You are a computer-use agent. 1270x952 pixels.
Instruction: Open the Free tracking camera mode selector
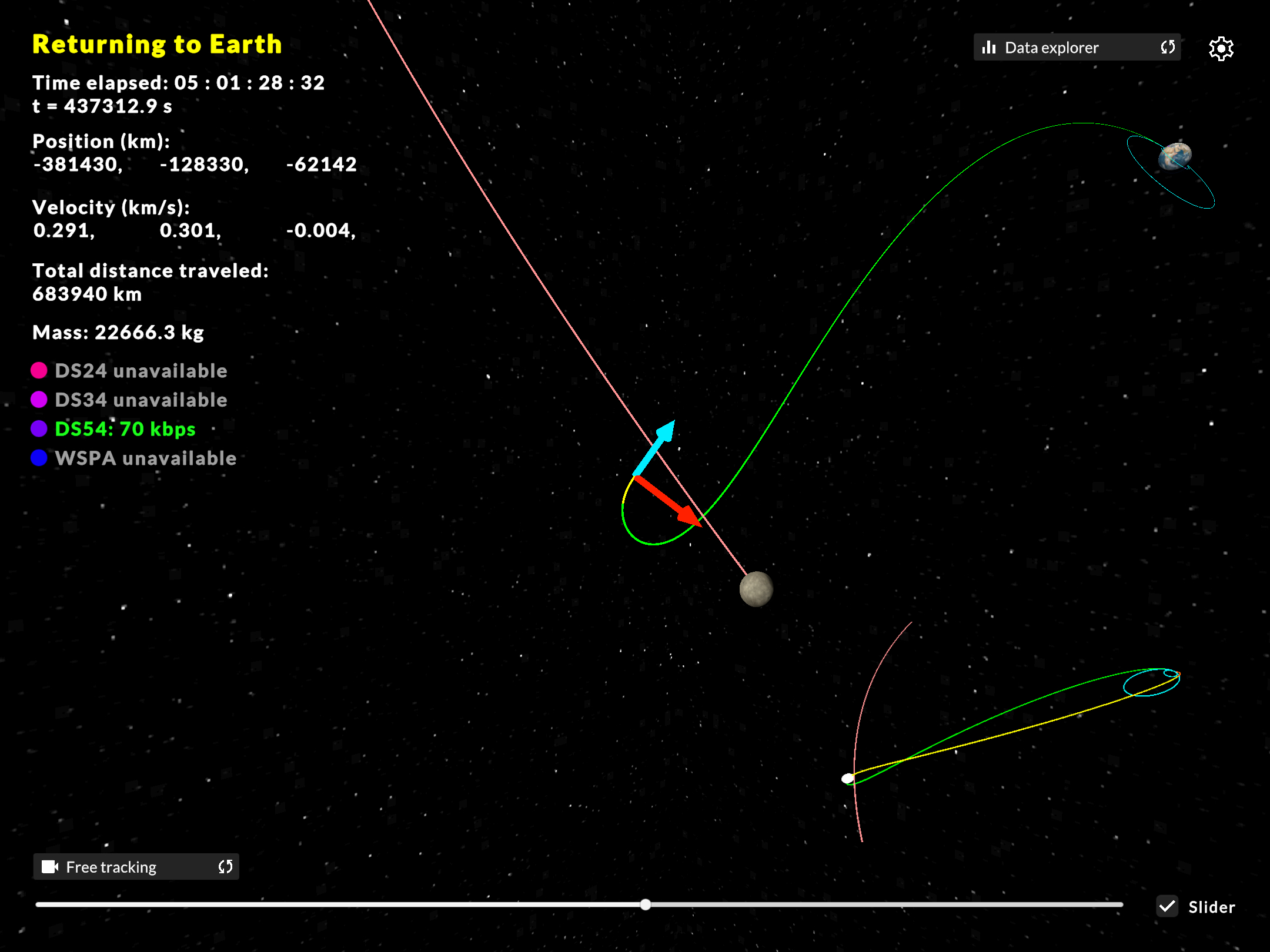[x=136, y=867]
